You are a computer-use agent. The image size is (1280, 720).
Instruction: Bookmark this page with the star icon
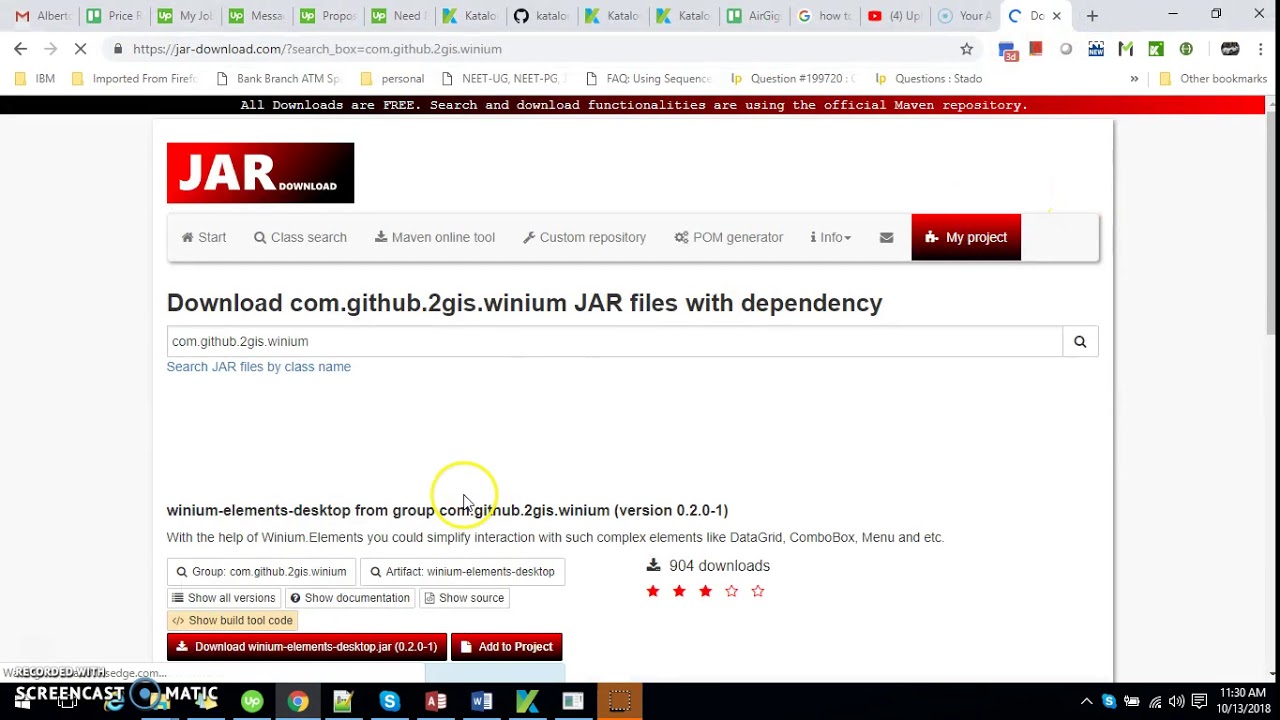coord(966,49)
